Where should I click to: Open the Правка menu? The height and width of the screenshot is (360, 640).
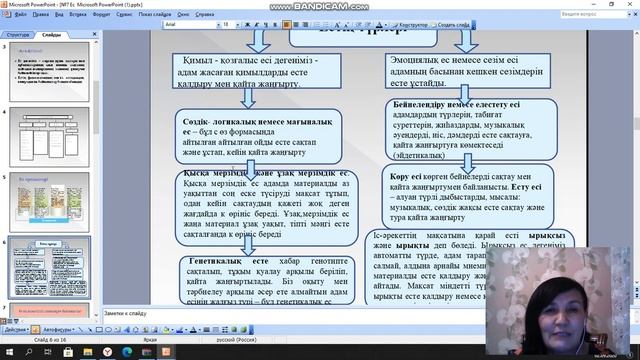click(x=40, y=14)
